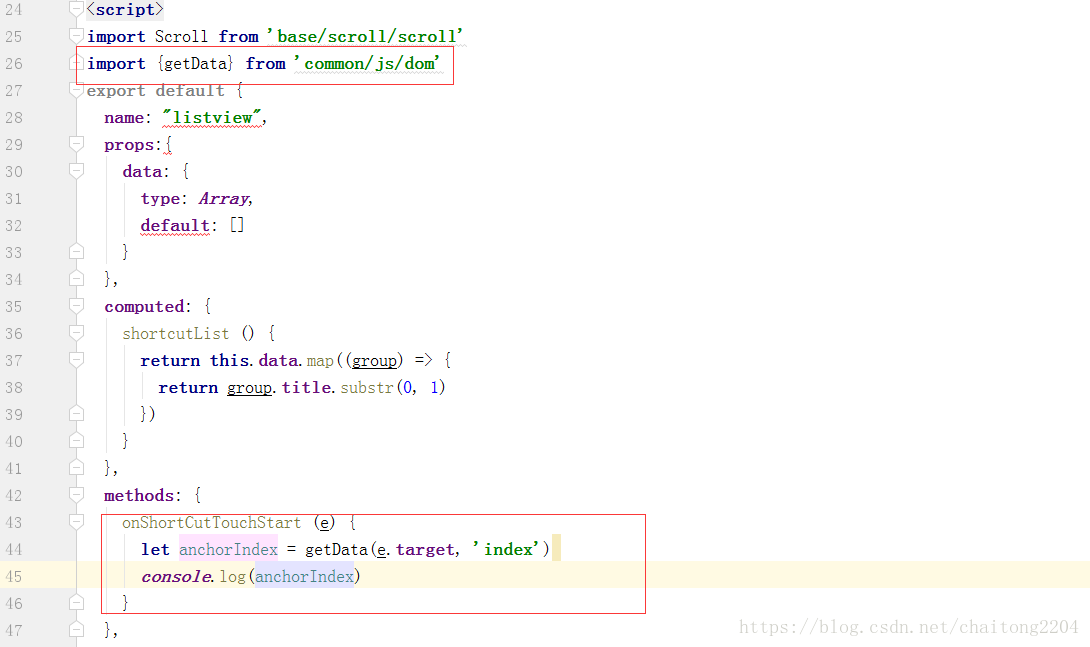
Task: Collapse the data object fold marker on line 30
Action: (76, 171)
